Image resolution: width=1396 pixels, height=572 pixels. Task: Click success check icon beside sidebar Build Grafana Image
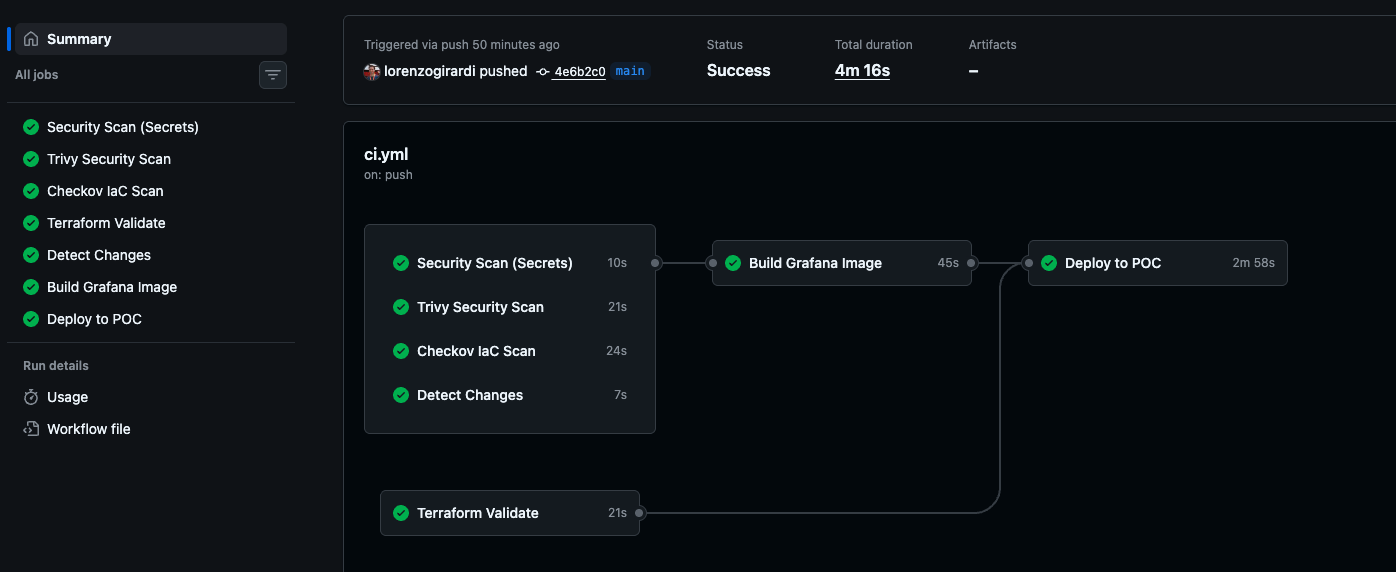[x=31, y=287]
